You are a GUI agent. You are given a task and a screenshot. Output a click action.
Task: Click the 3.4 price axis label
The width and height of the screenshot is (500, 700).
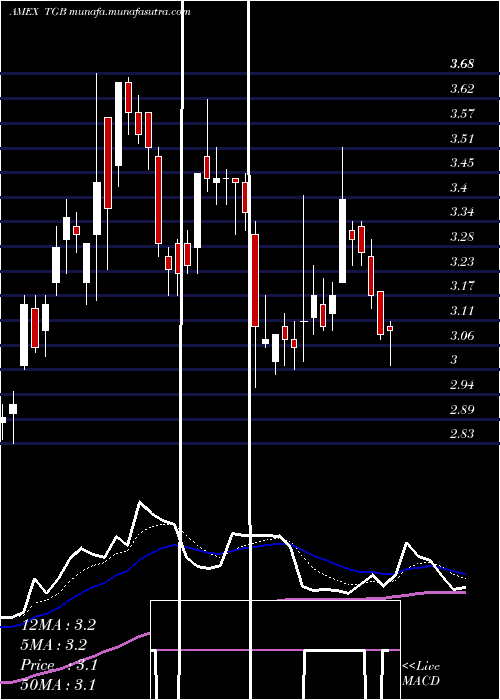tap(458, 188)
